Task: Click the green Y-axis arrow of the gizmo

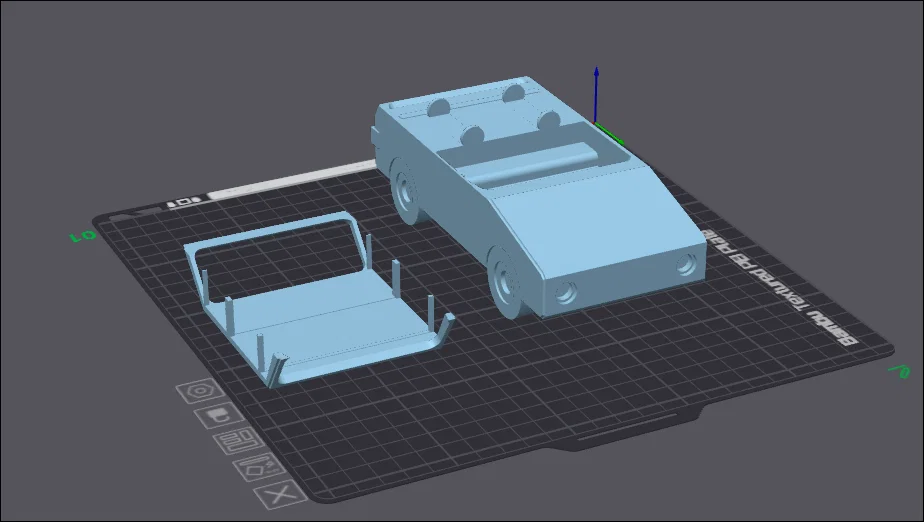Action: [610, 134]
